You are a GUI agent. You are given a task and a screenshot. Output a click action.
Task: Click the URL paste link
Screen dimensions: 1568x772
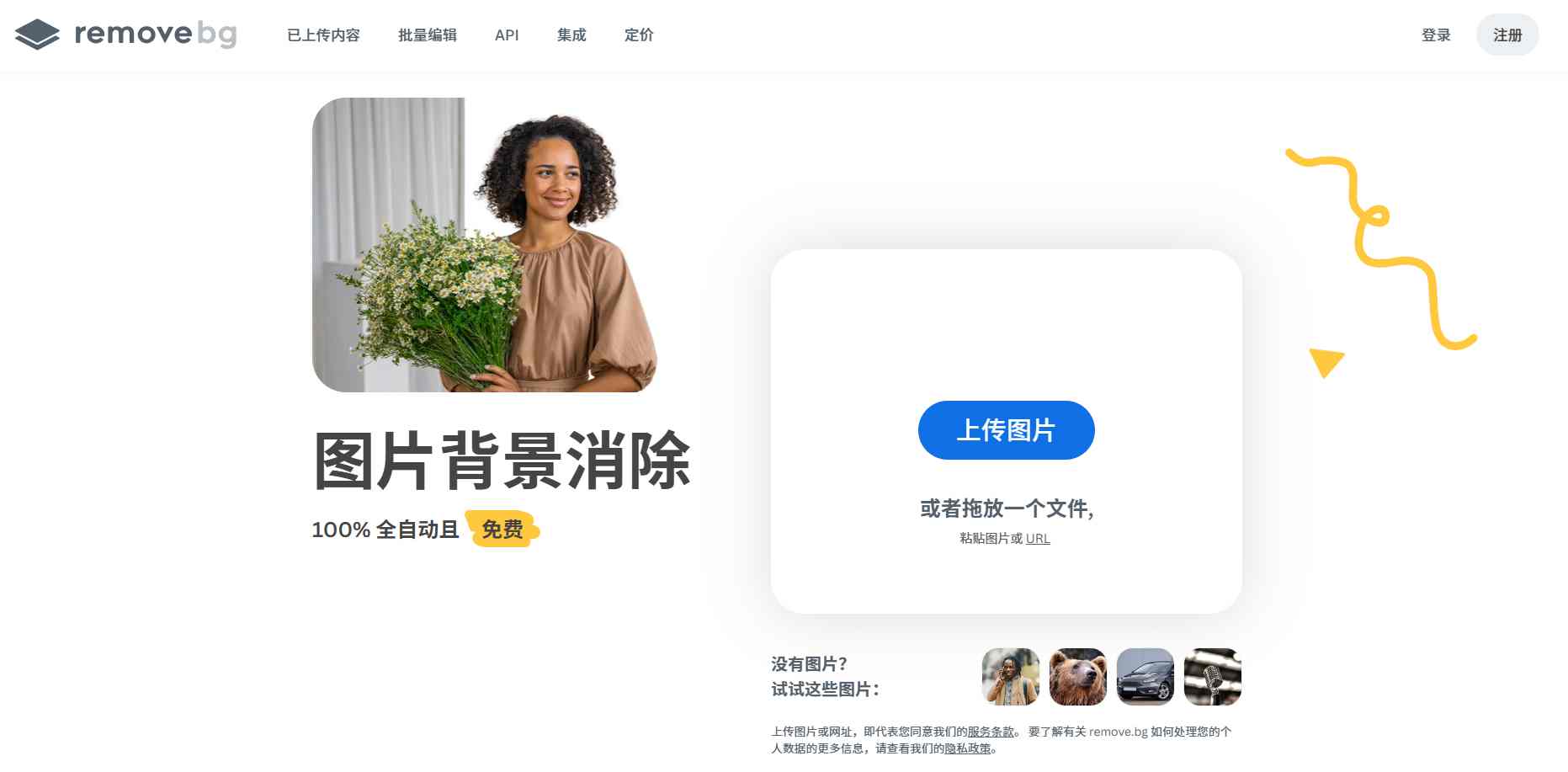point(1038,539)
